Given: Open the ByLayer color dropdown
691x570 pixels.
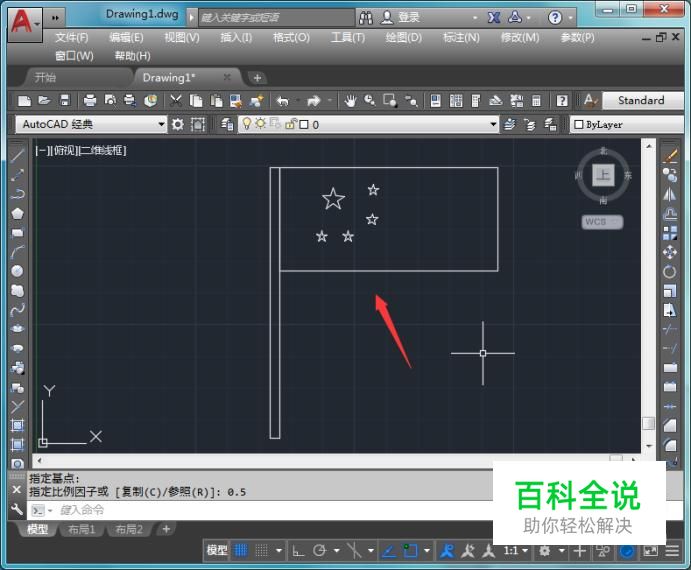Looking at the screenshot, I should coord(627,125).
